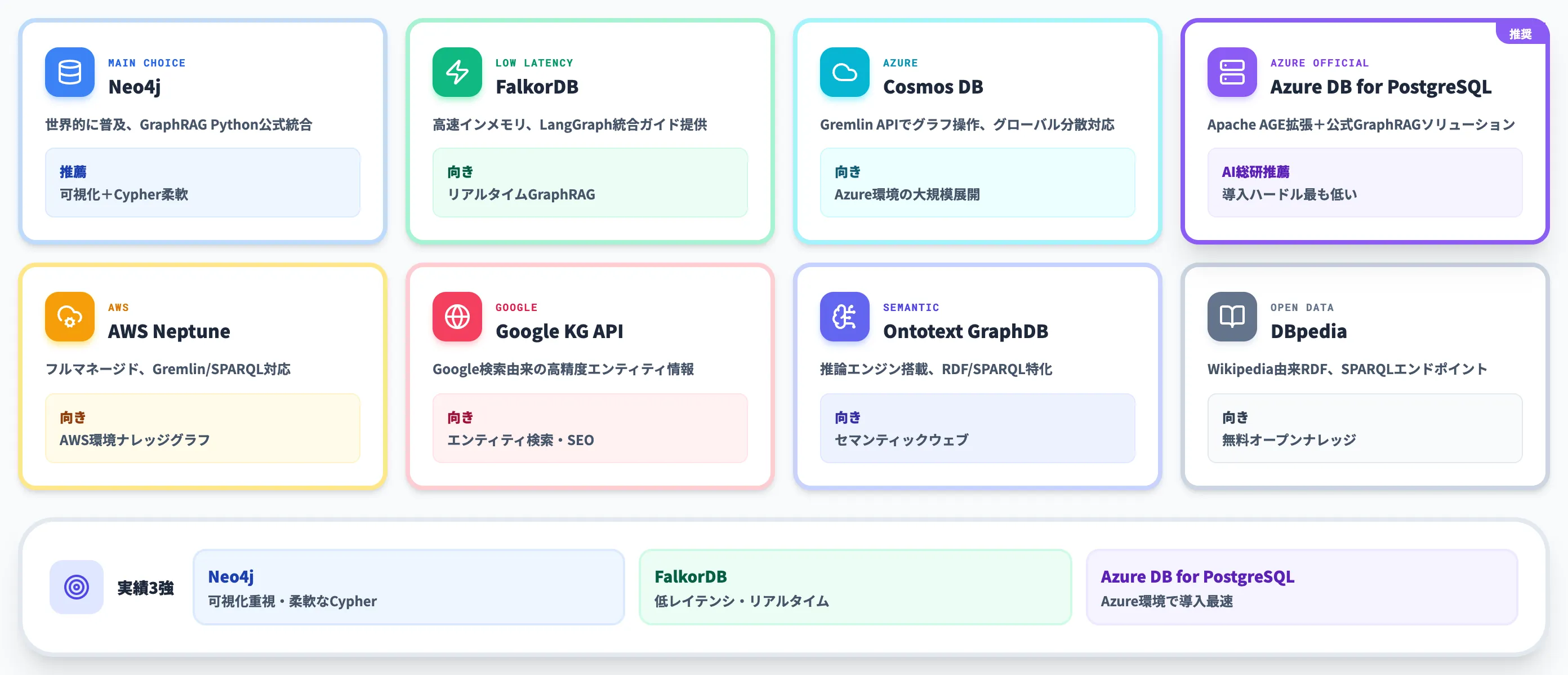
Task: Click the red Google KG API globe icon
Action: pos(457,316)
